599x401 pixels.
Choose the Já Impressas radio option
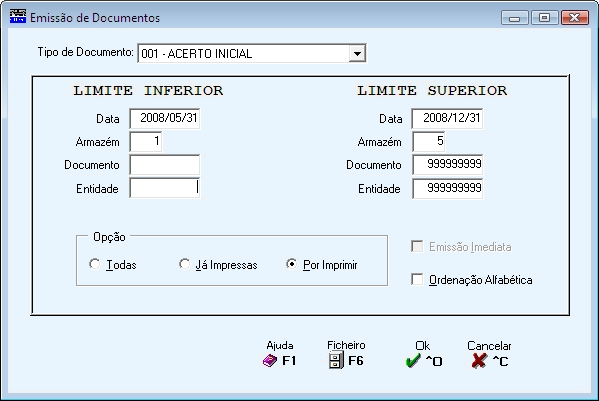(185, 264)
